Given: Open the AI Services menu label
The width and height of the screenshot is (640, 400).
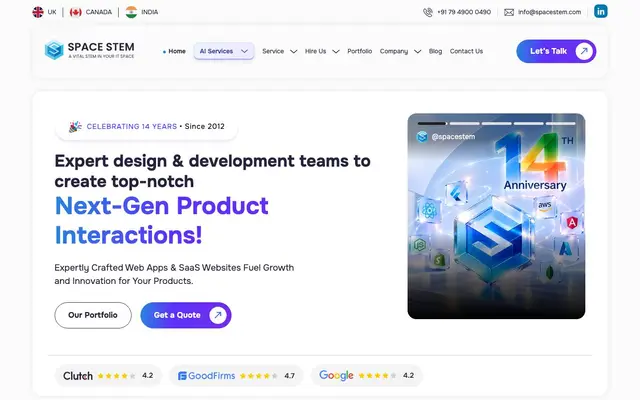Looking at the screenshot, I should pos(216,51).
